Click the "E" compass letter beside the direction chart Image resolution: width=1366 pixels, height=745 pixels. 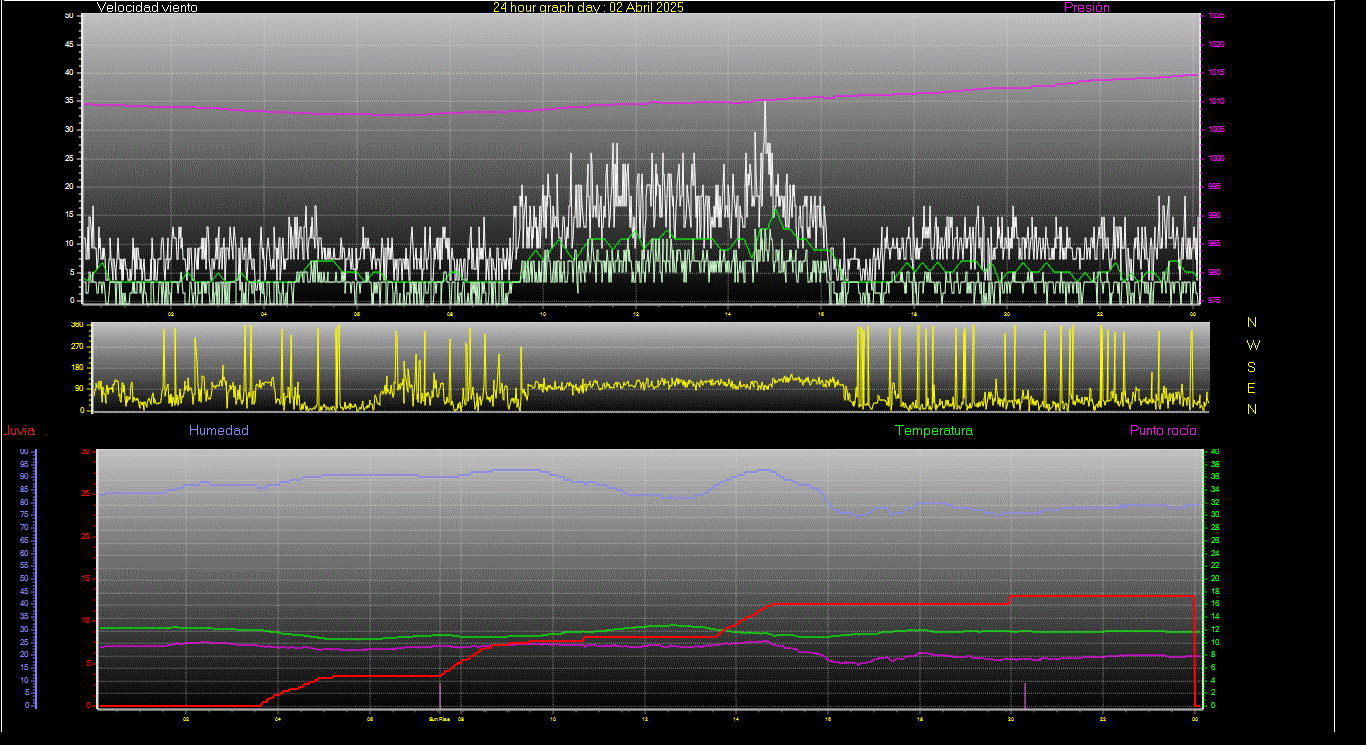click(1252, 388)
